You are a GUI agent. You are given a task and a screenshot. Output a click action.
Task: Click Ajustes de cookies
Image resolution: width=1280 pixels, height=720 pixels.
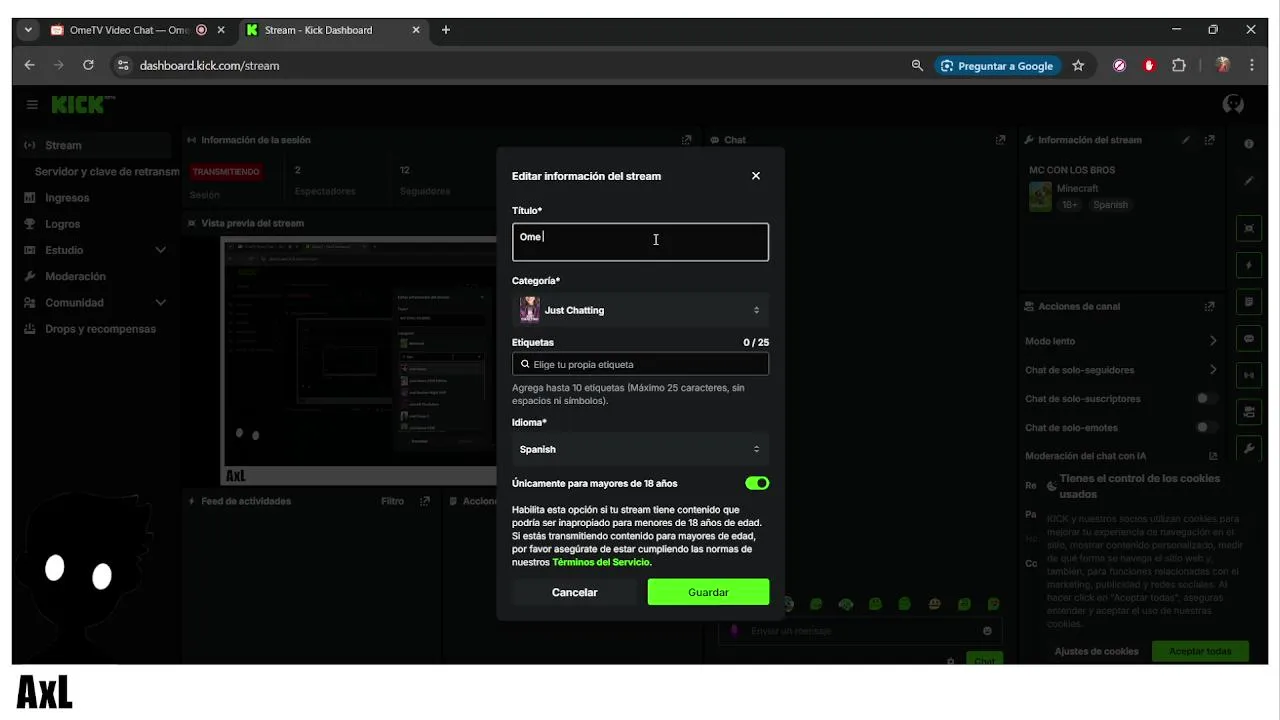(x=1096, y=651)
